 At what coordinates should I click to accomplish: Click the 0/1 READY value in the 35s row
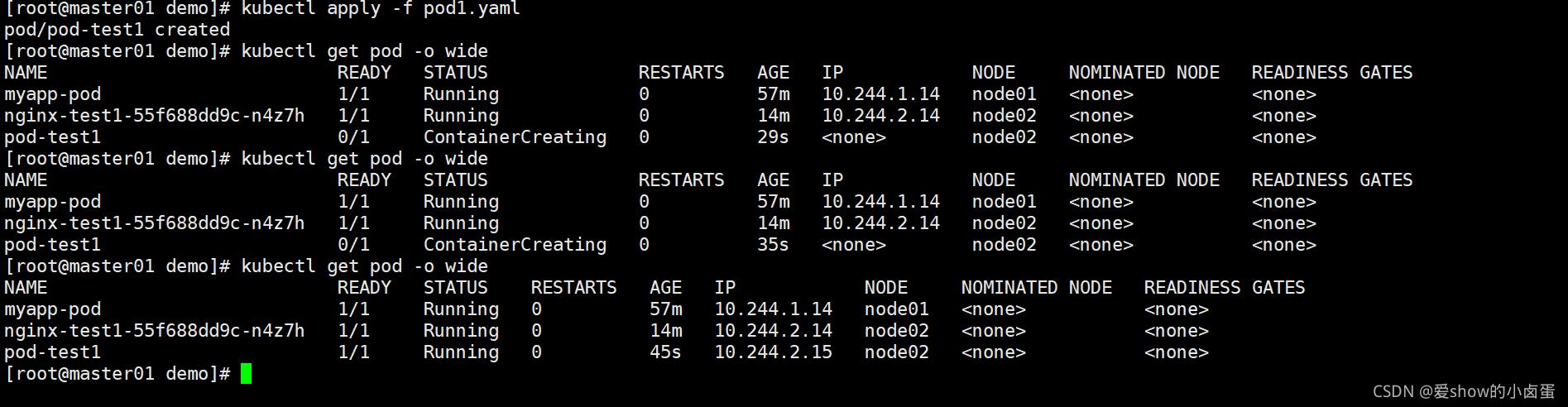pyautogui.click(x=353, y=245)
